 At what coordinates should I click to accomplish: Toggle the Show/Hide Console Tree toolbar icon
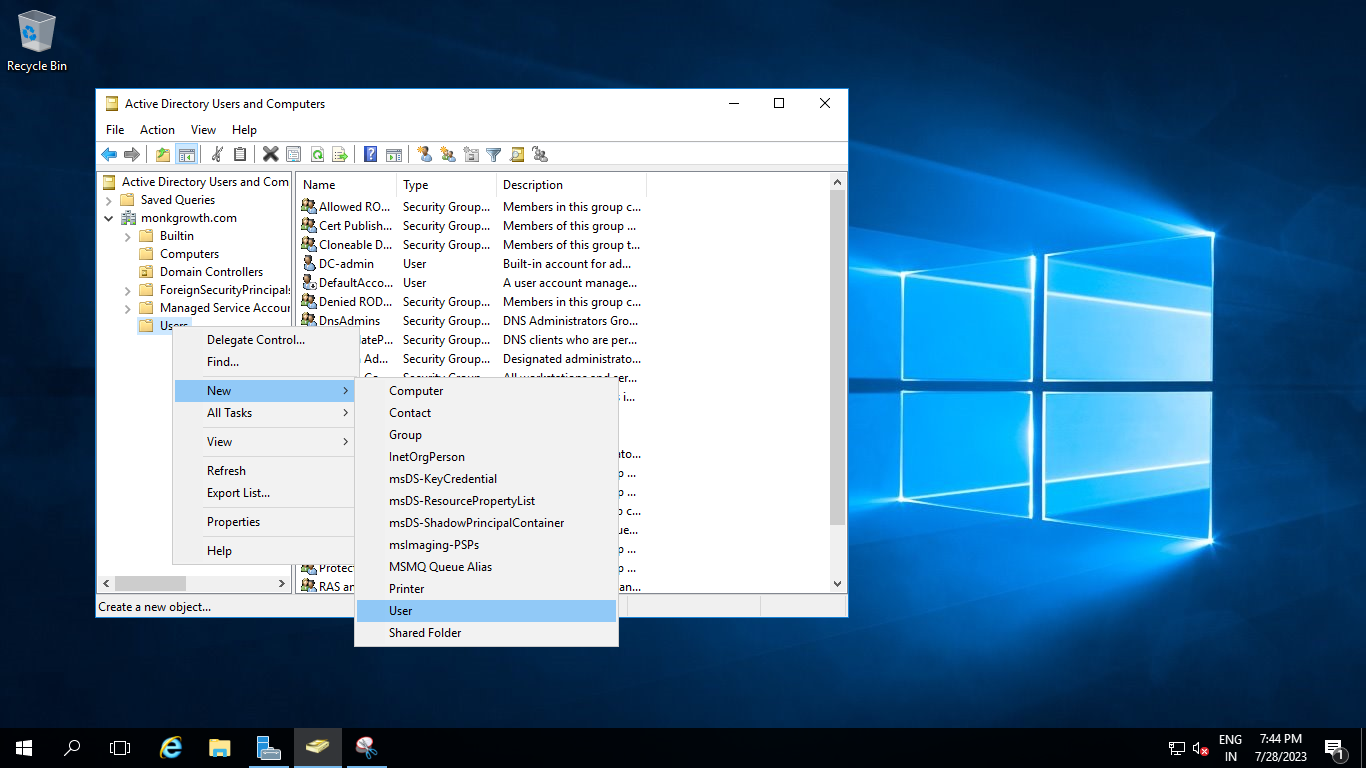tap(185, 154)
